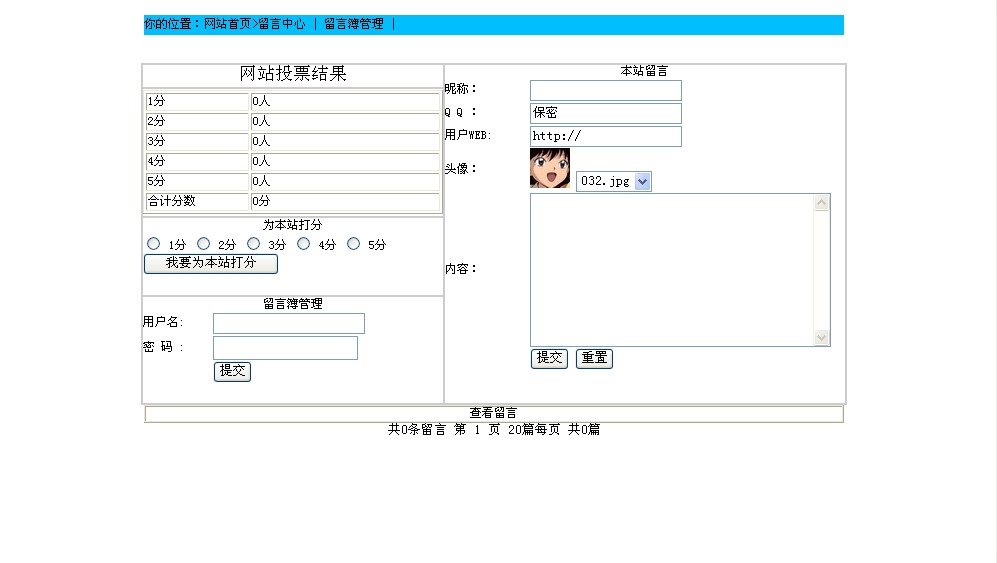Submit the guestbook admin login form
This screenshot has height=563, width=997.
point(232,372)
